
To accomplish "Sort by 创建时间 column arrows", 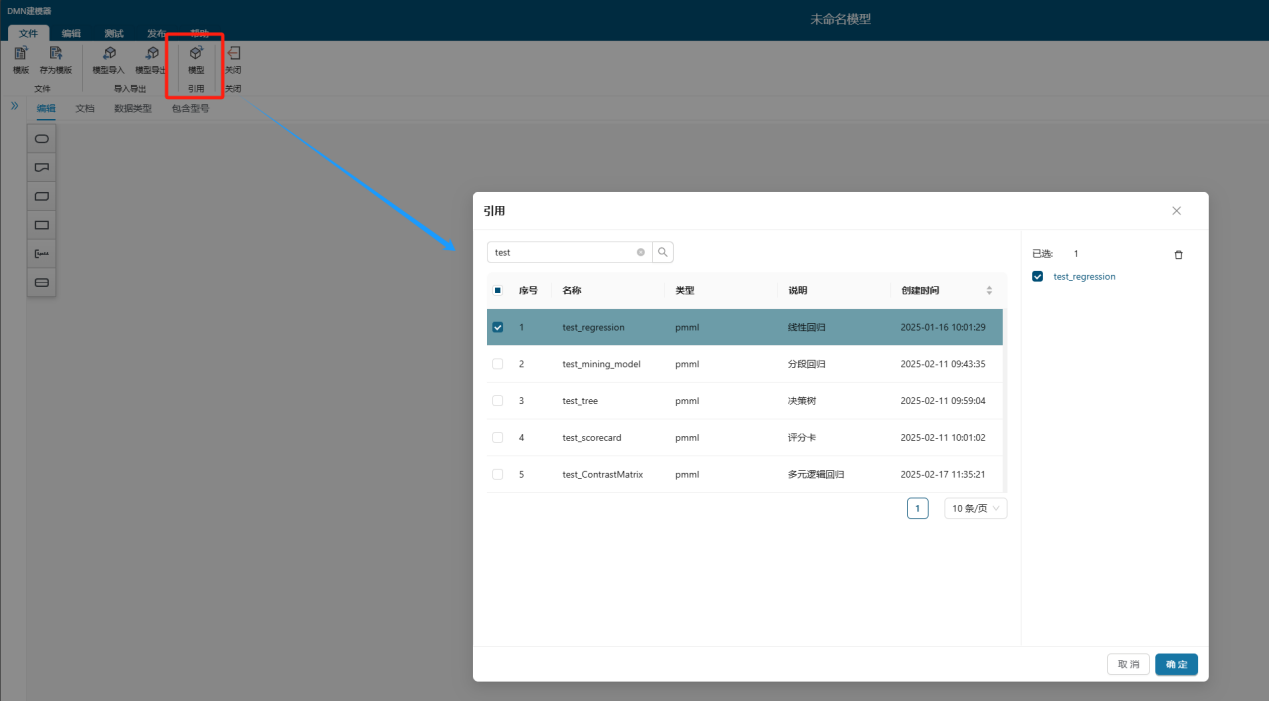I will click(x=989, y=291).
